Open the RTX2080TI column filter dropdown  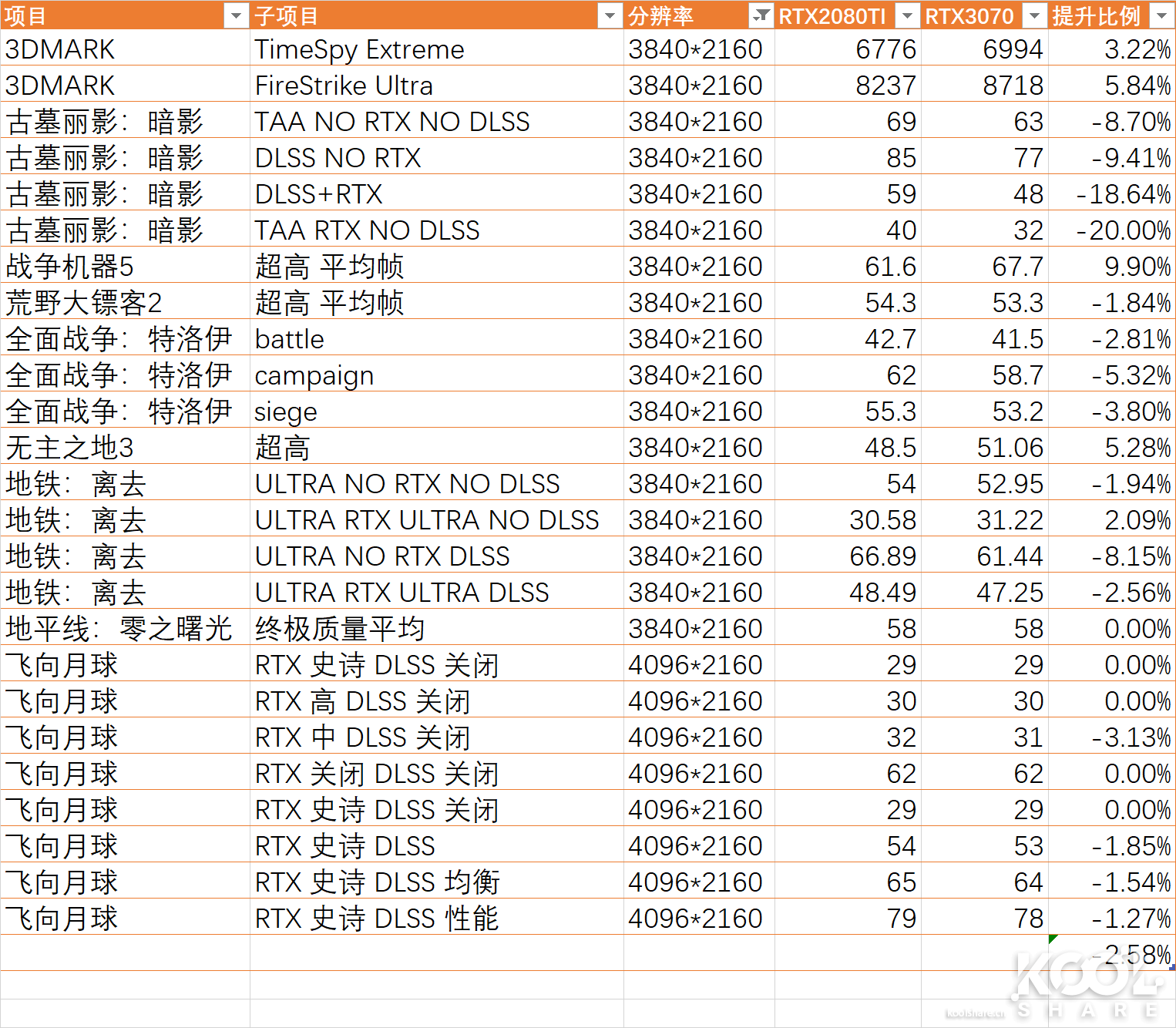point(908,15)
